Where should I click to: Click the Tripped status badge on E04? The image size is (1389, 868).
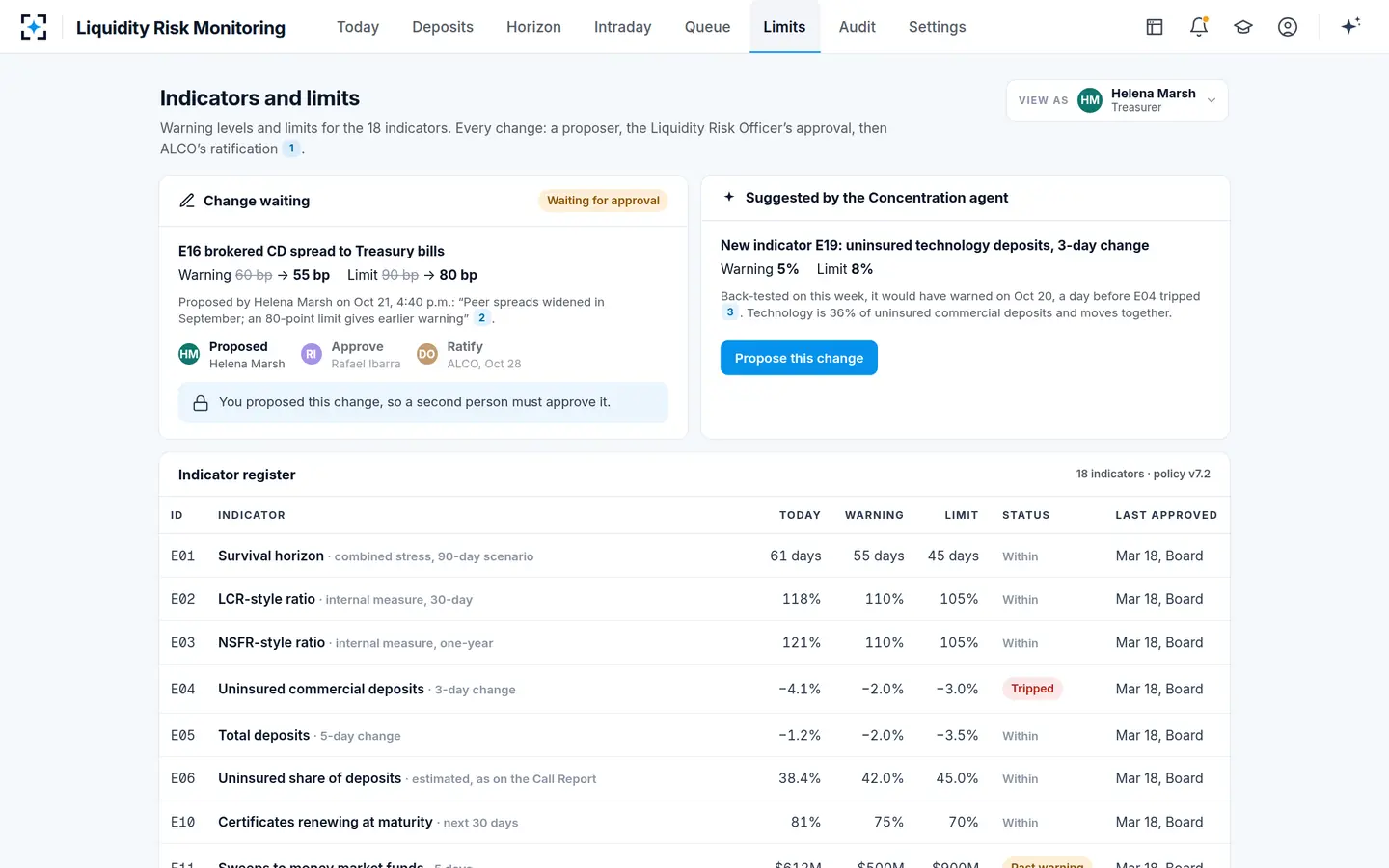pyautogui.click(x=1032, y=689)
